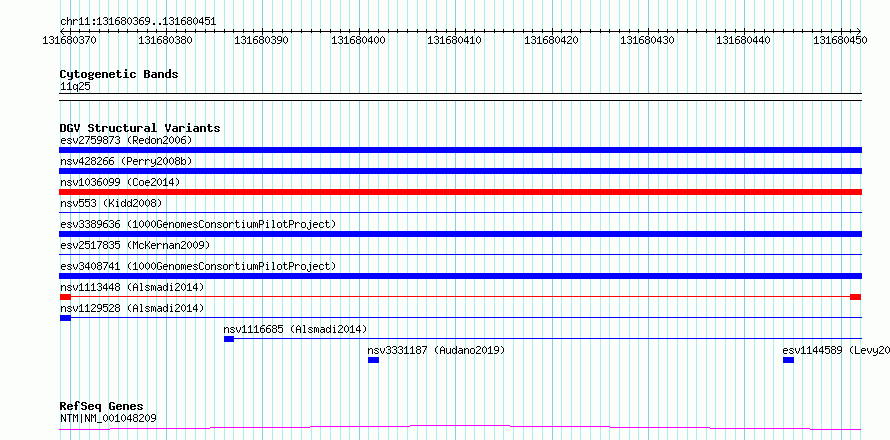Open the NTM|NM_001048209 gene label
Viewport: 890px width, 440px height.
point(108,419)
